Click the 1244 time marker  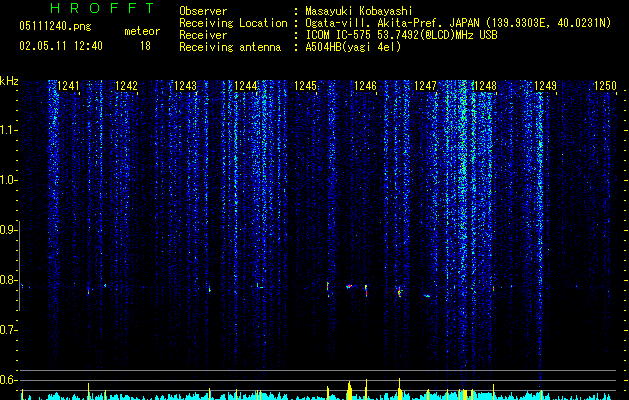246,86
